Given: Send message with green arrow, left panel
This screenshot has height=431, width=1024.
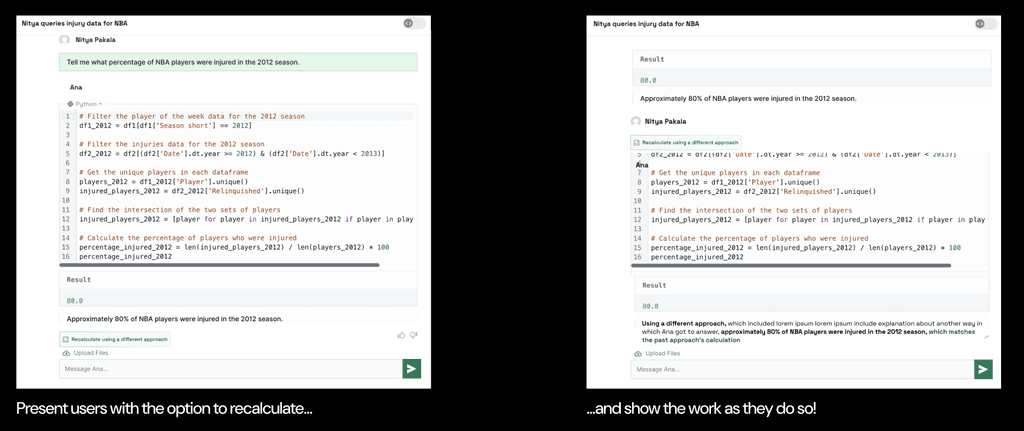Looking at the screenshot, I should (411, 369).
